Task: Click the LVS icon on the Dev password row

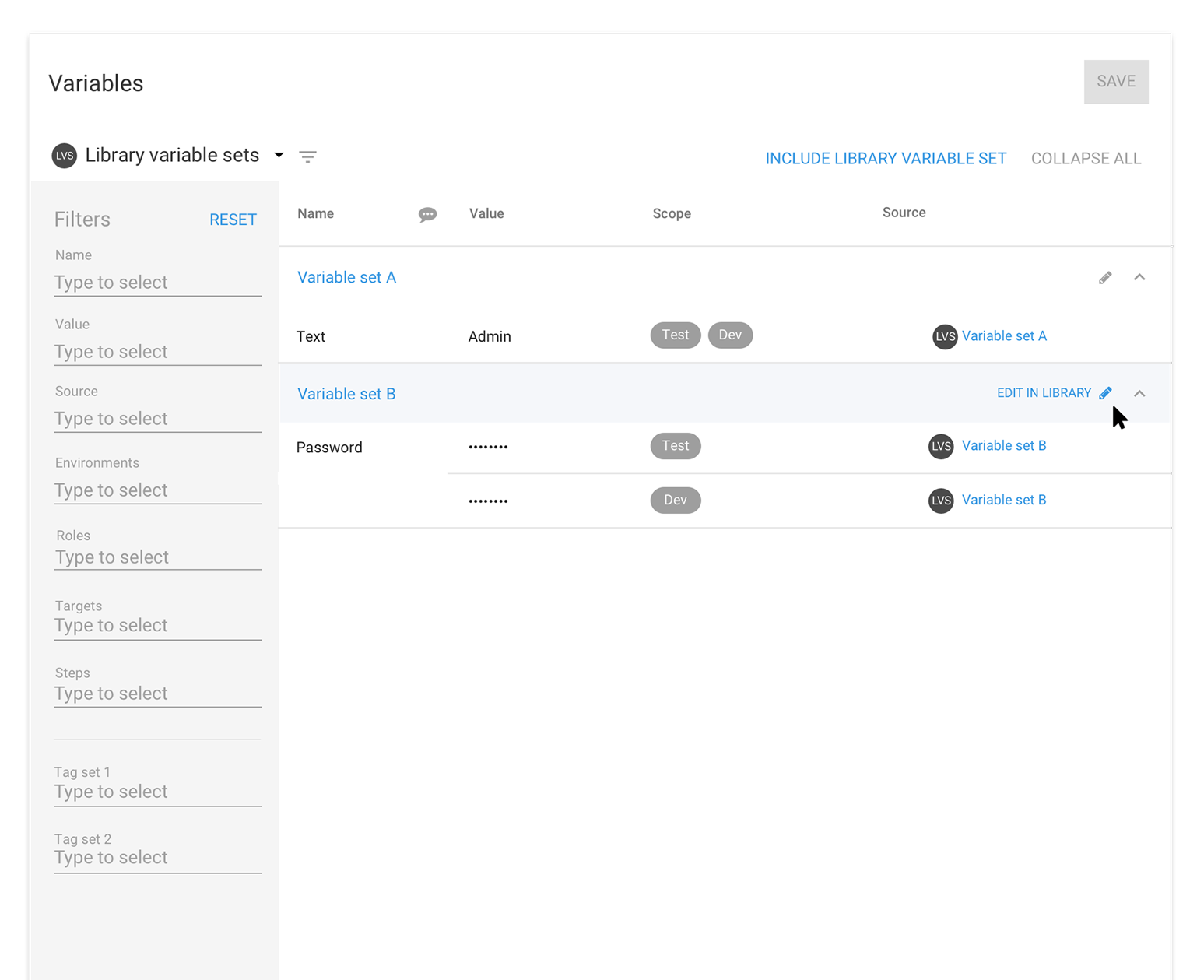Action: pos(940,501)
